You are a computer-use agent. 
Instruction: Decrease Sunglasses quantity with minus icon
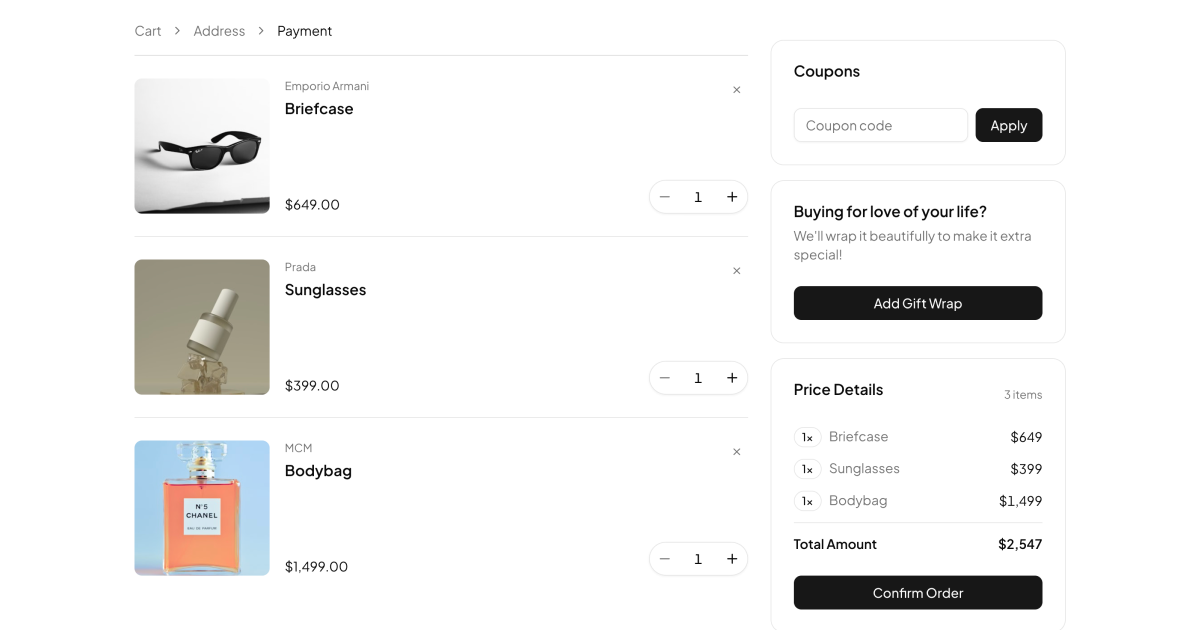[x=665, y=378]
